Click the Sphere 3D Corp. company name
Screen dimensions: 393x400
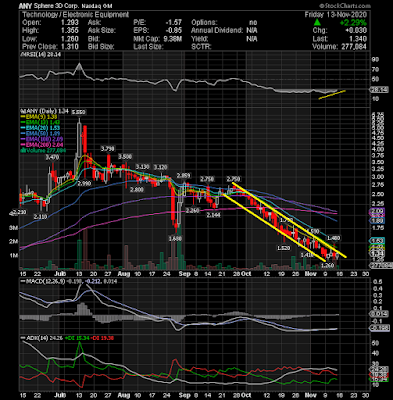(56, 6)
